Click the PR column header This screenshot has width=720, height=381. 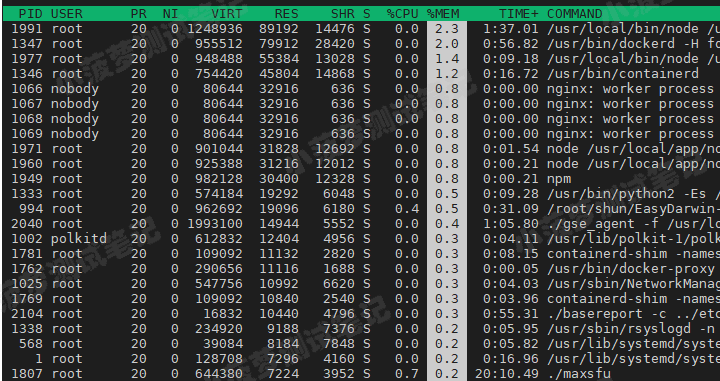(139, 14)
